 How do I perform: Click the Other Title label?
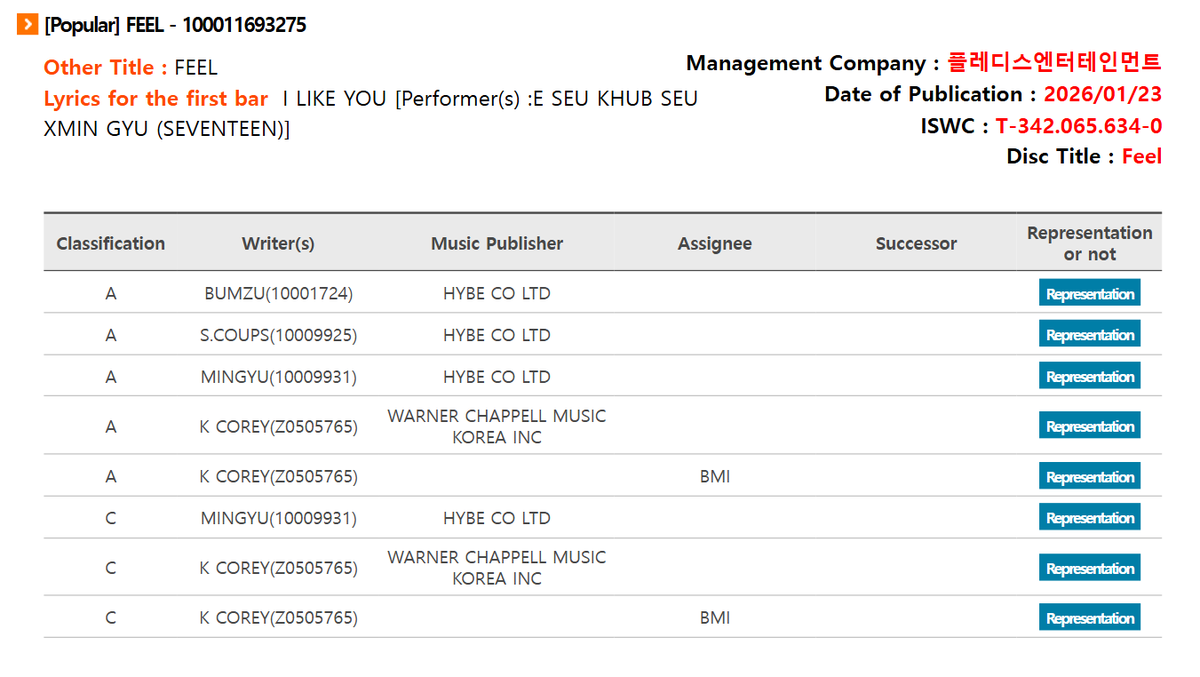pyautogui.click(x=106, y=68)
